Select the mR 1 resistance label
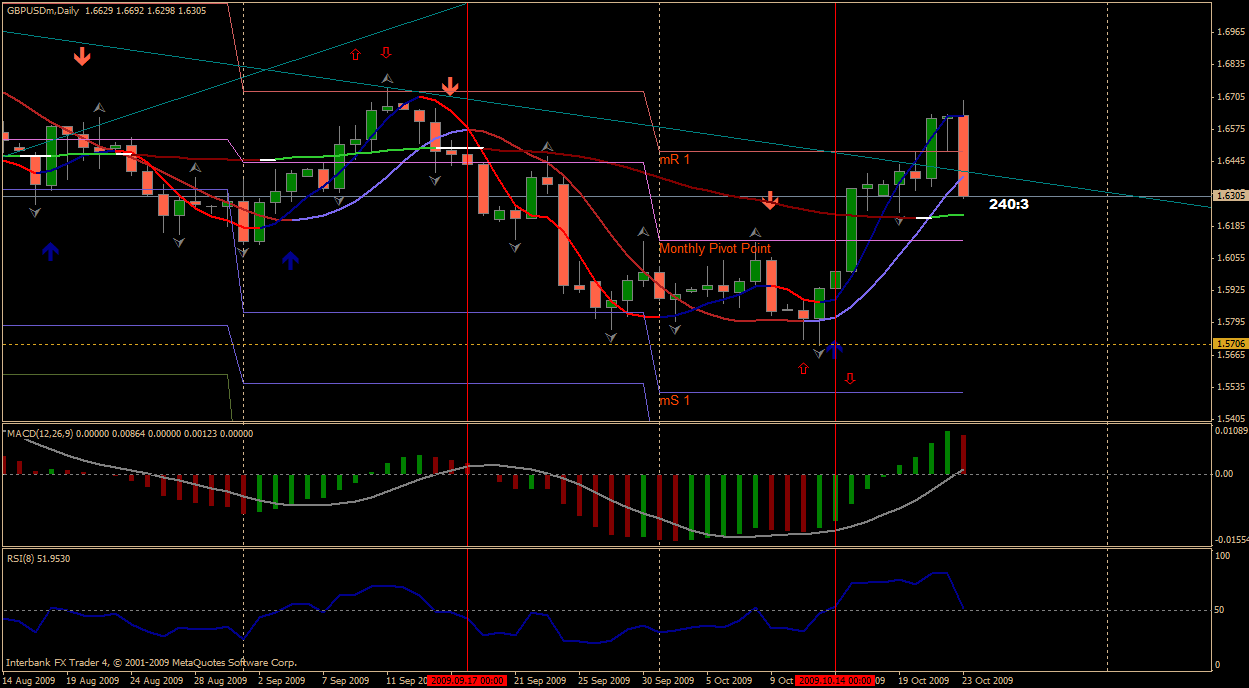This screenshot has height=688, width=1249. click(x=674, y=159)
